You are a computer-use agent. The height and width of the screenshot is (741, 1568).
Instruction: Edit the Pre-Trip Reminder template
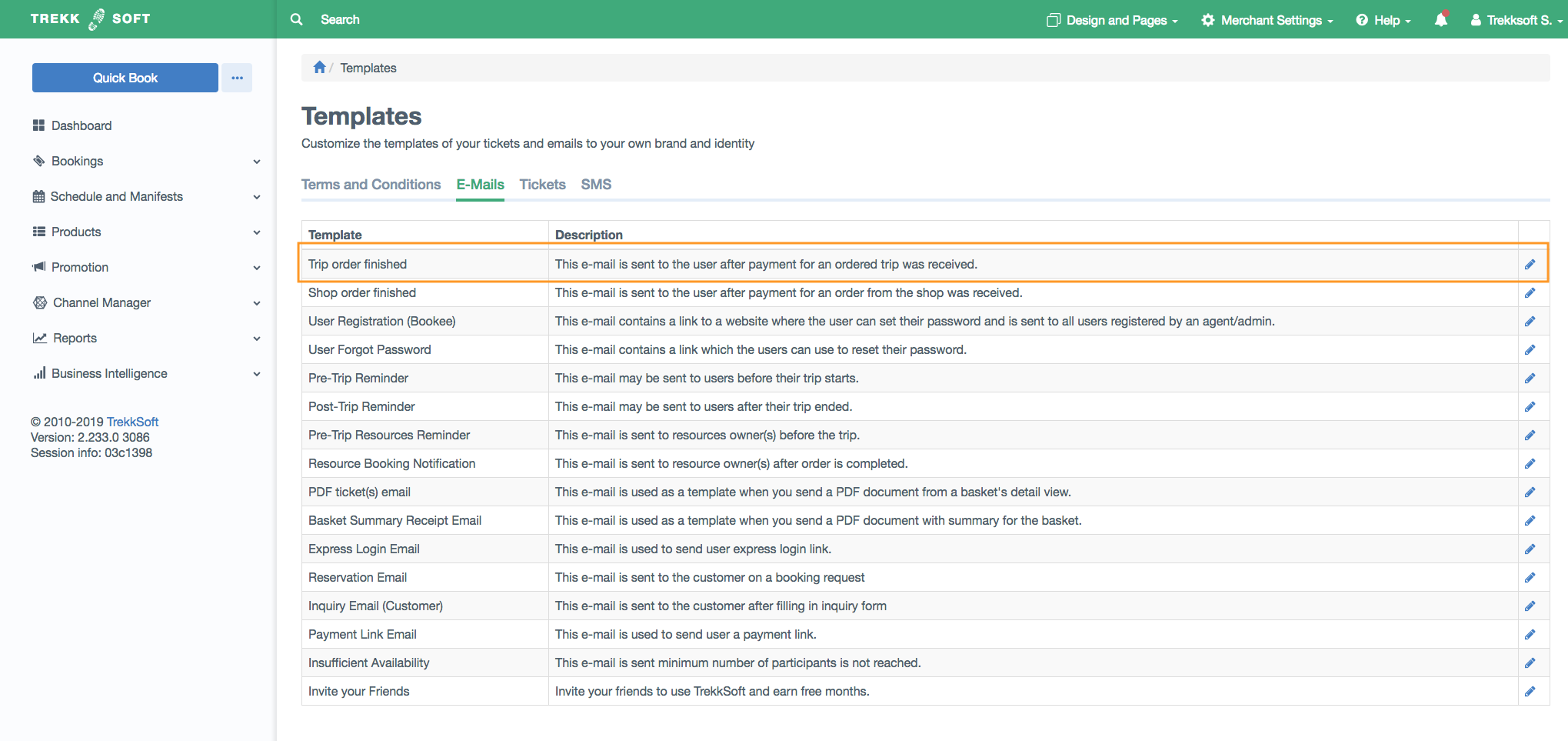click(1530, 379)
